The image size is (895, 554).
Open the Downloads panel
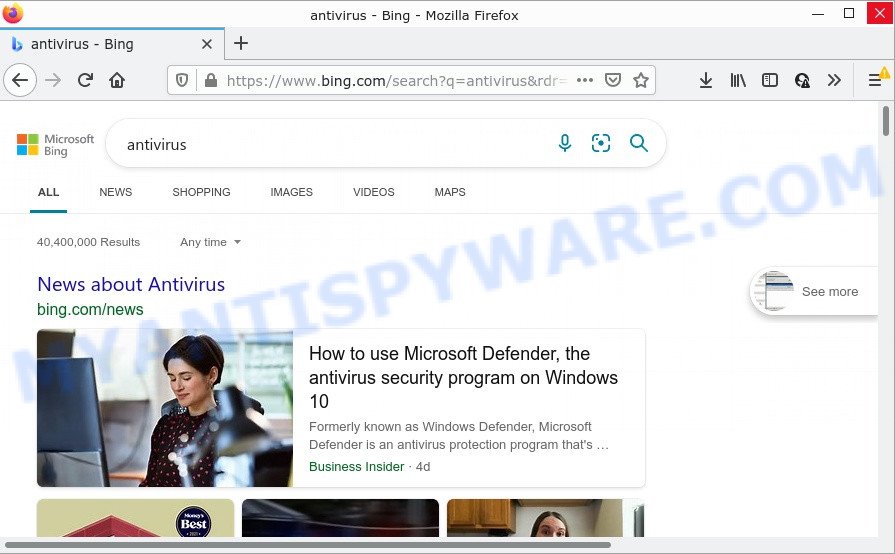coord(705,80)
